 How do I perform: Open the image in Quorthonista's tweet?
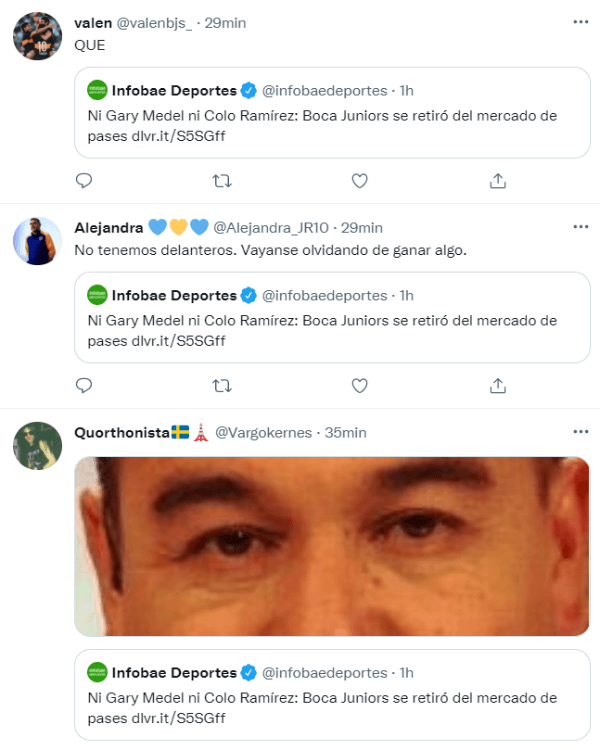click(331, 546)
